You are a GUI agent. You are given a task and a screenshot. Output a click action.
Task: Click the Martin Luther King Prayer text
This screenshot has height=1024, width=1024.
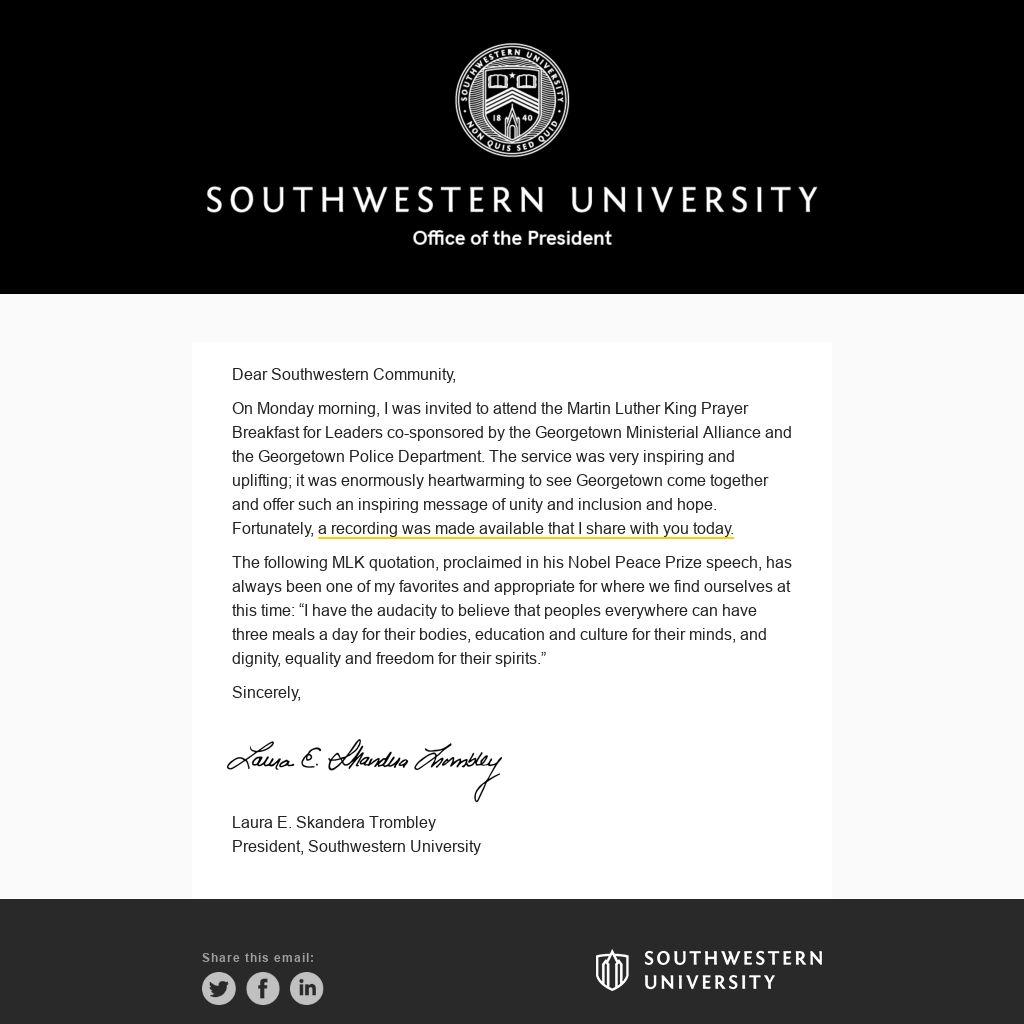pyautogui.click(x=657, y=408)
